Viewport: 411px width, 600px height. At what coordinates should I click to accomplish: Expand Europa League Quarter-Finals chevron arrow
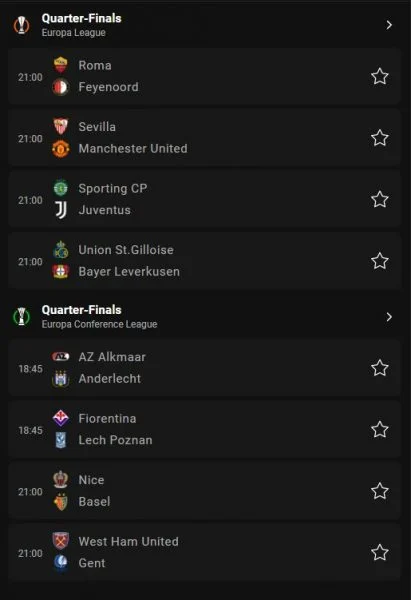pos(389,25)
